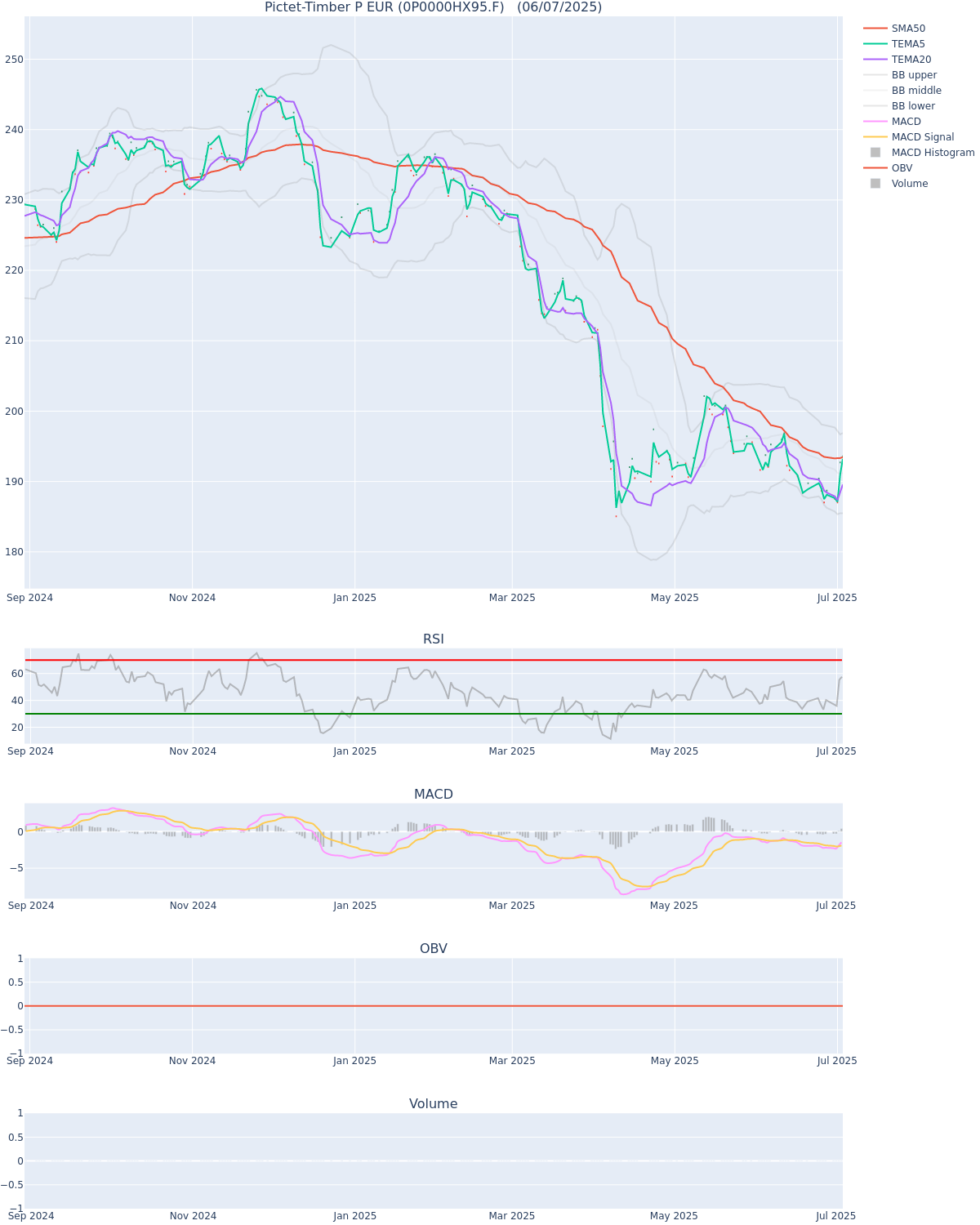Click Jul 2025 under the price chart
Viewport: 980px width, 1225px height.
pos(837,598)
